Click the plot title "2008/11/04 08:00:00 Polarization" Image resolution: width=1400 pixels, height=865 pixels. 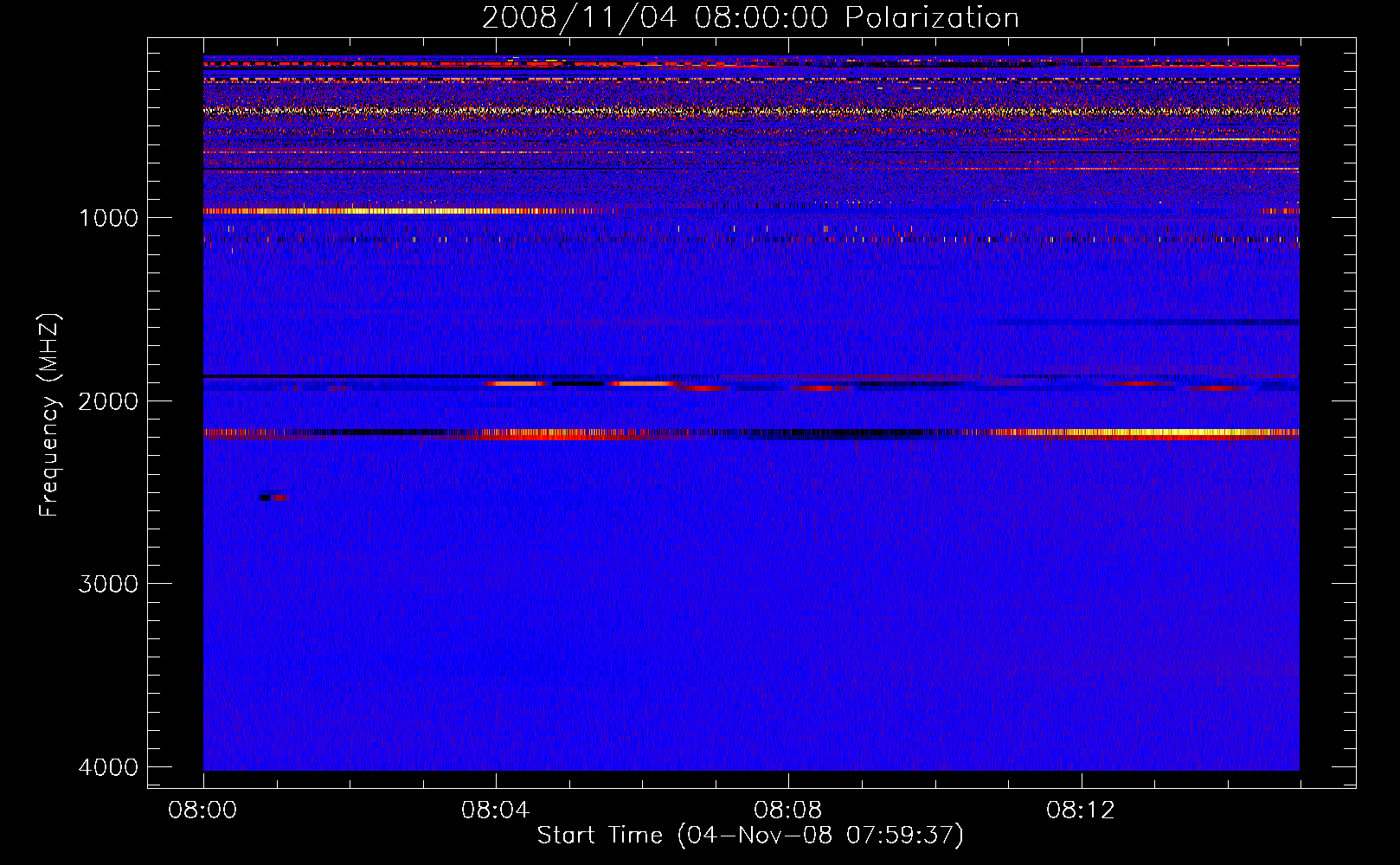750,17
